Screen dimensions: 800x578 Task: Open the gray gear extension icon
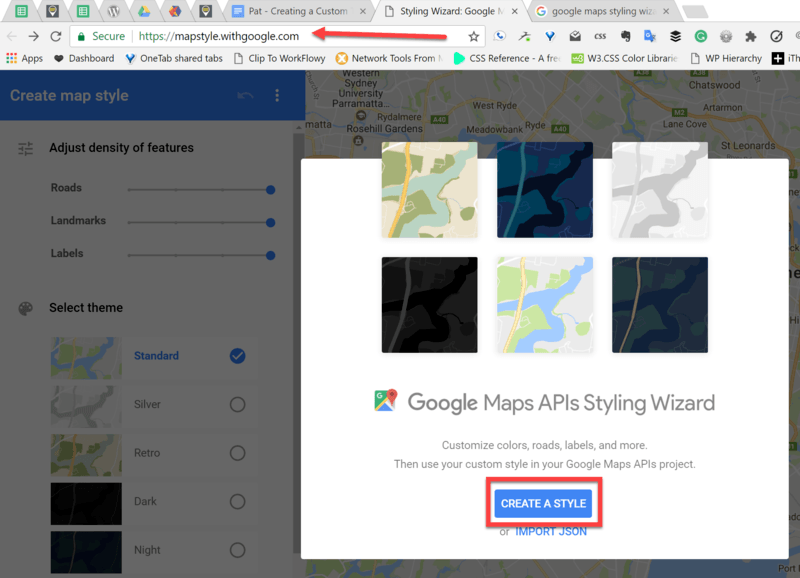pyautogui.click(x=726, y=36)
